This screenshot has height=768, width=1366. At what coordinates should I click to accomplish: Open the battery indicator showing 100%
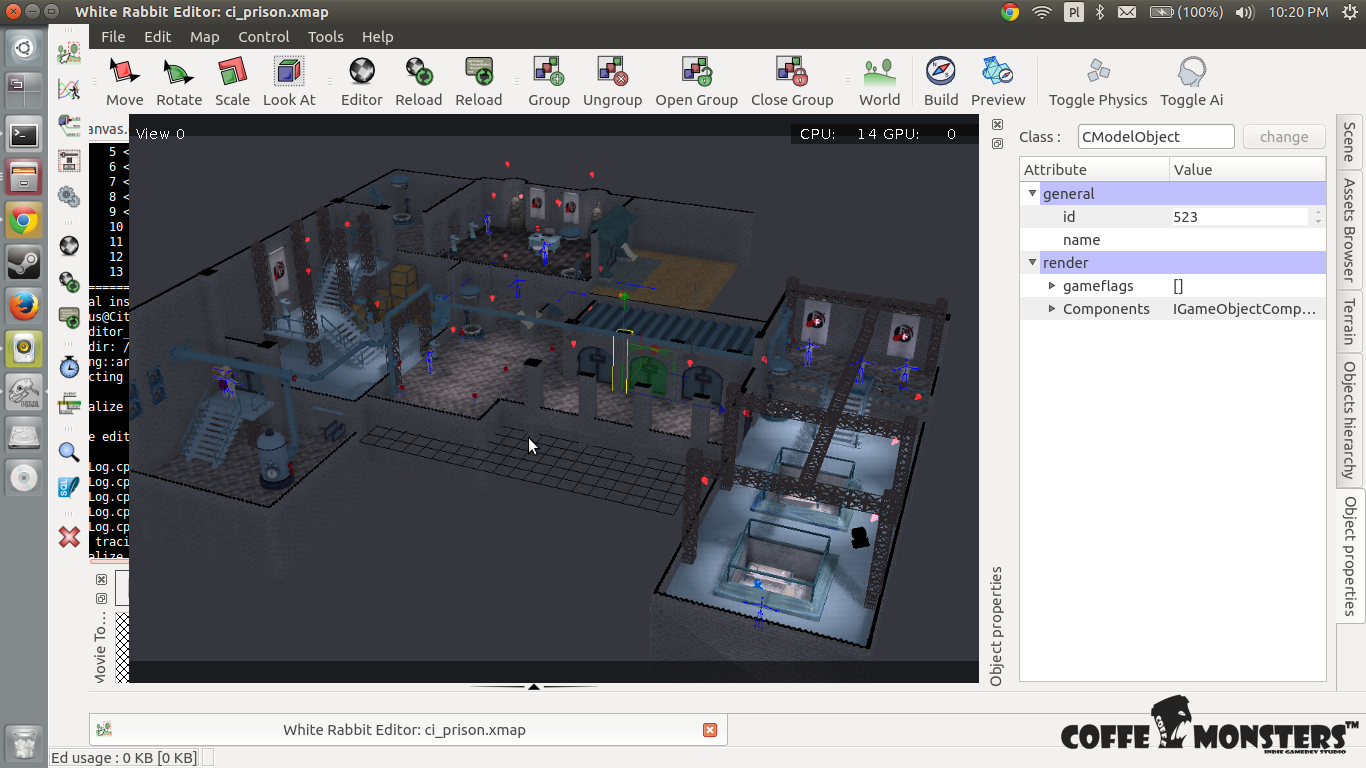(1186, 12)
